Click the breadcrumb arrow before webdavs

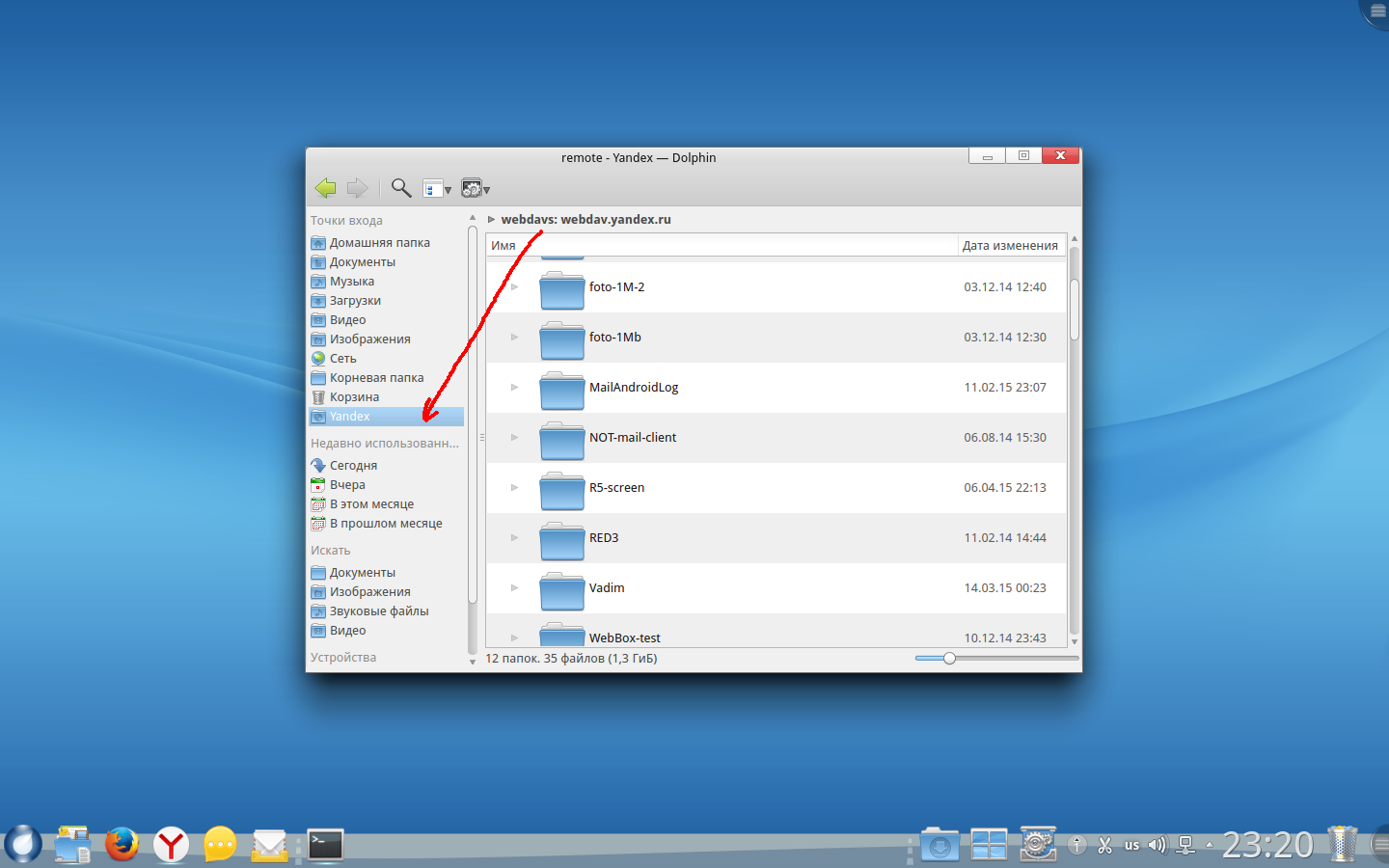[x=491, y=220]
